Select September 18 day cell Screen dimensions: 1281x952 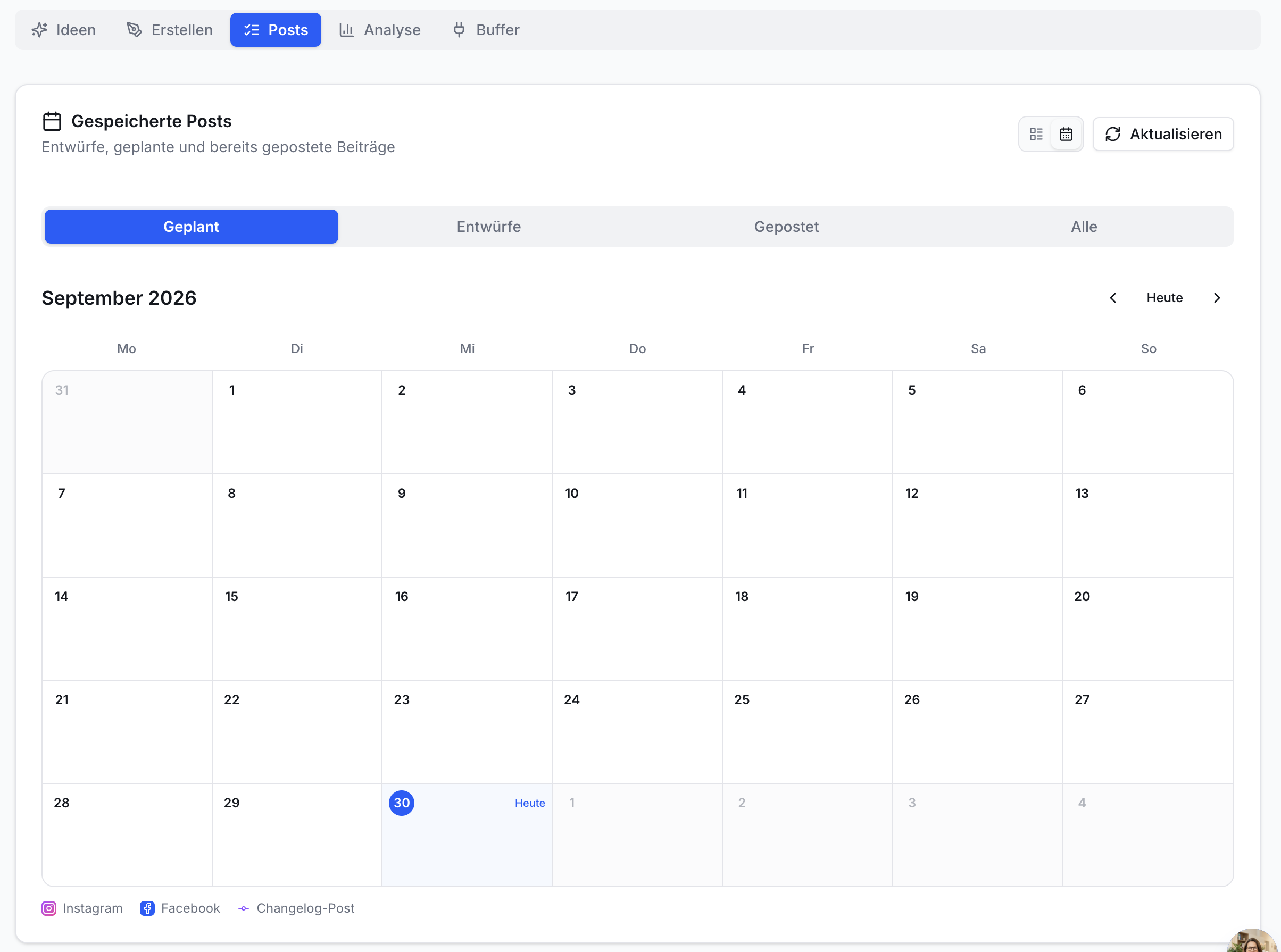pos(808,628)
